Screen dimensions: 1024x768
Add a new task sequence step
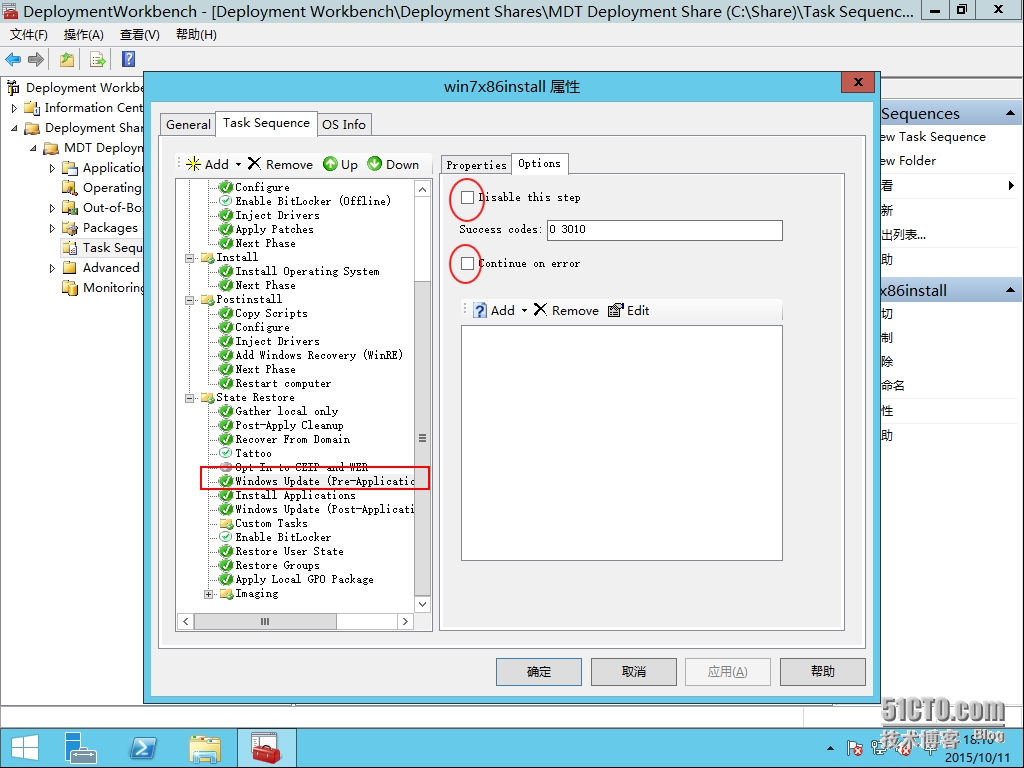point(208,165)
